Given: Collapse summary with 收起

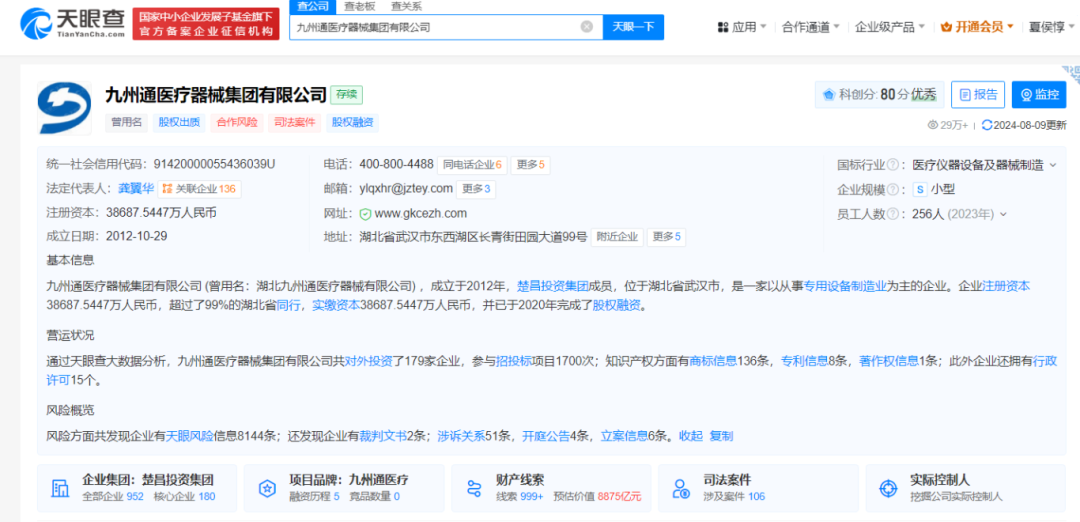Looking at the screenshot, I should pyautogui.click(x=691, y=436).
